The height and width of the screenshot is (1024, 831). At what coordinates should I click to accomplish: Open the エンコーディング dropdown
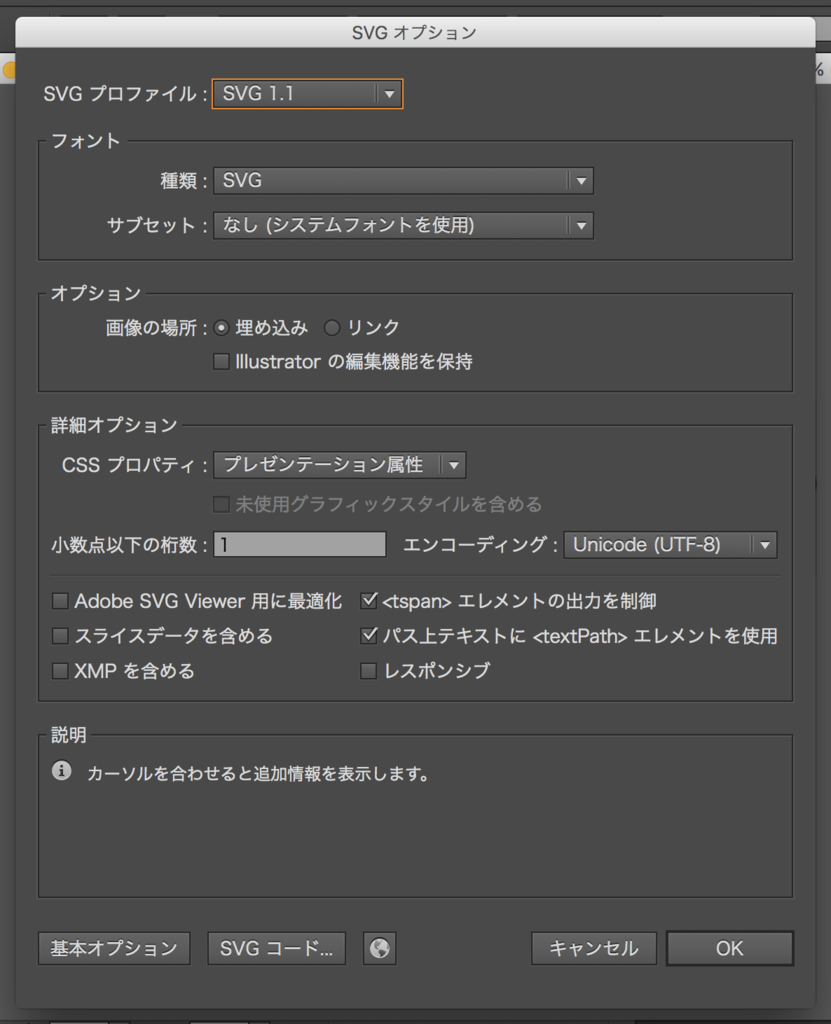click(670, 545)
